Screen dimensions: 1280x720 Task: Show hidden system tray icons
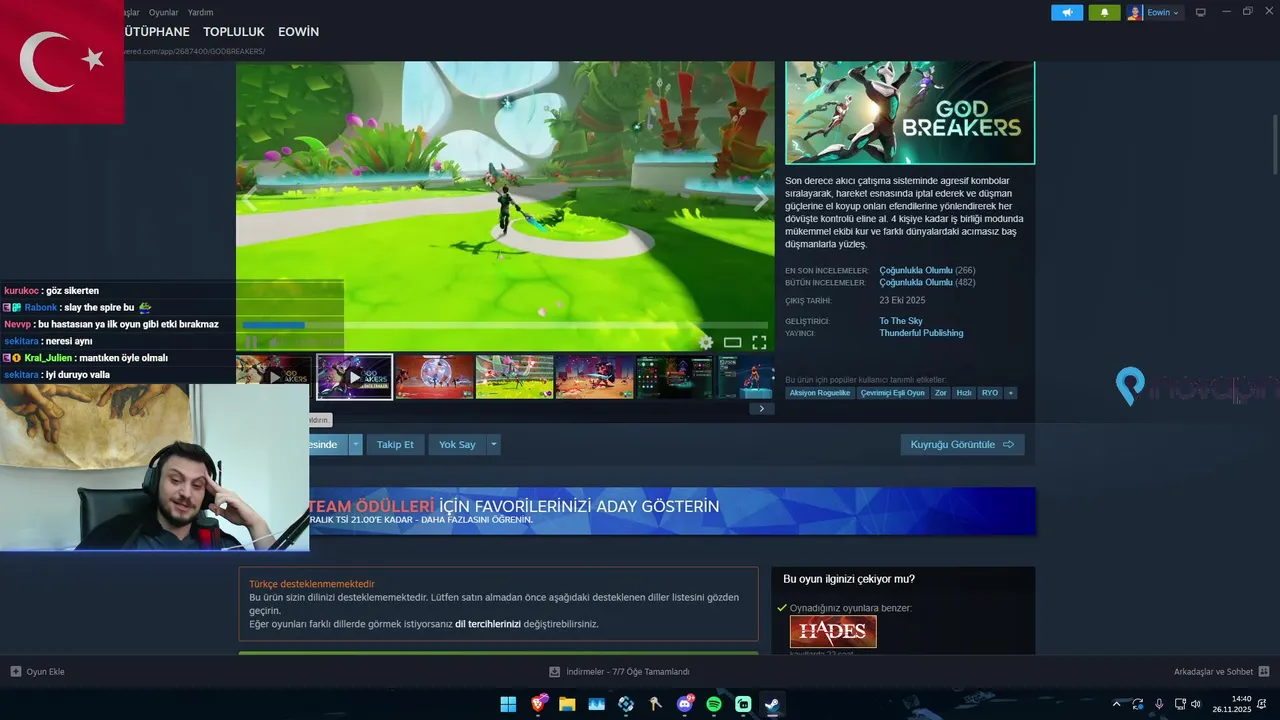click(1117, 704)
